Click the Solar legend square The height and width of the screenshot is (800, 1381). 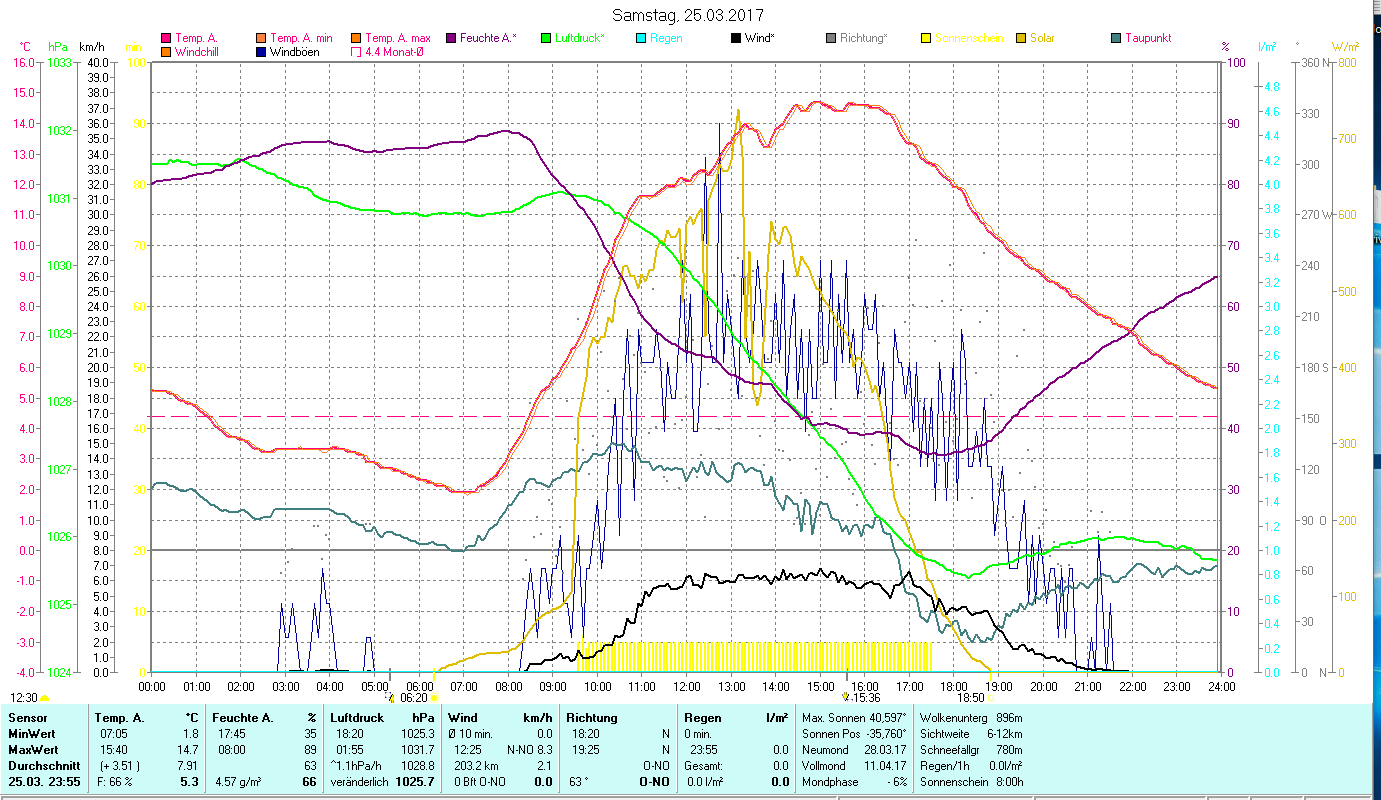[x=1021, y=38]
